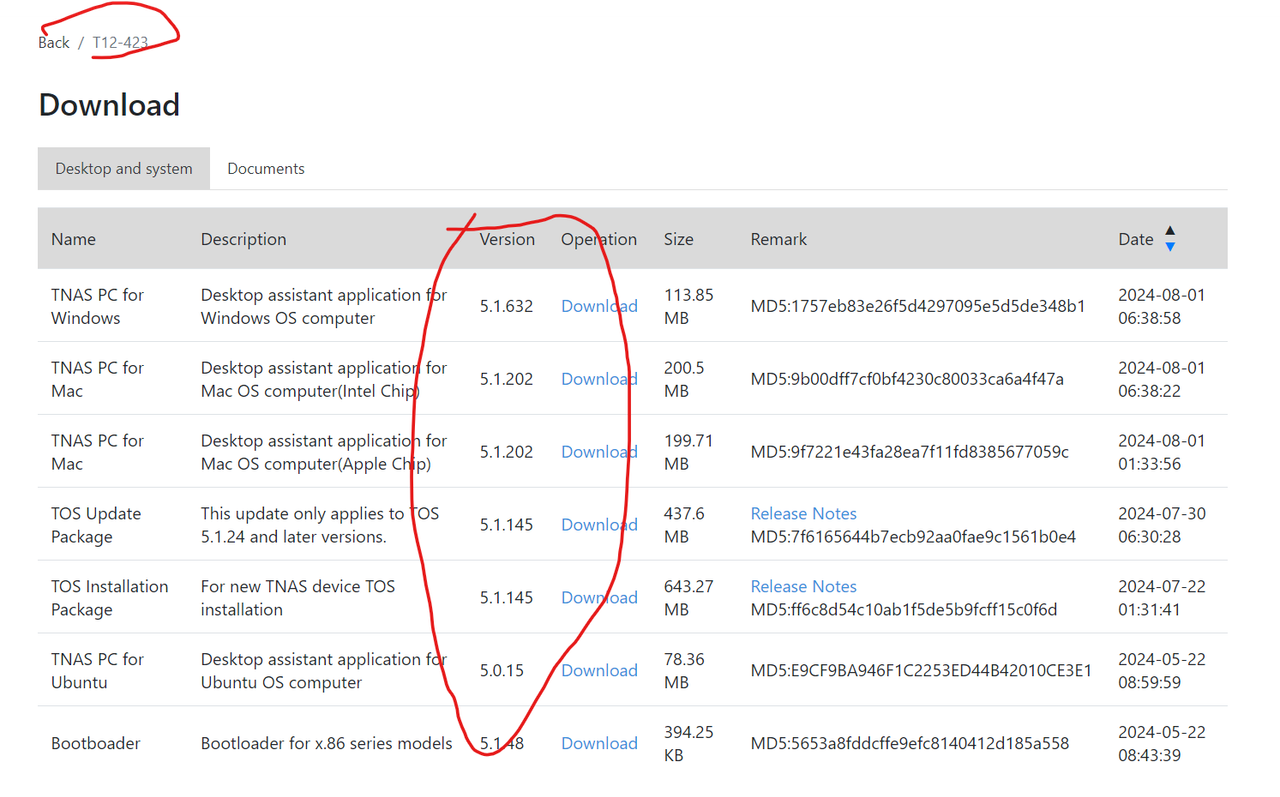Select MD5 hash 9b00dff7cf0bf4230c80033ca6a4f47a
The width and height of the screenshot is (1280, 797).
(907, 379)
